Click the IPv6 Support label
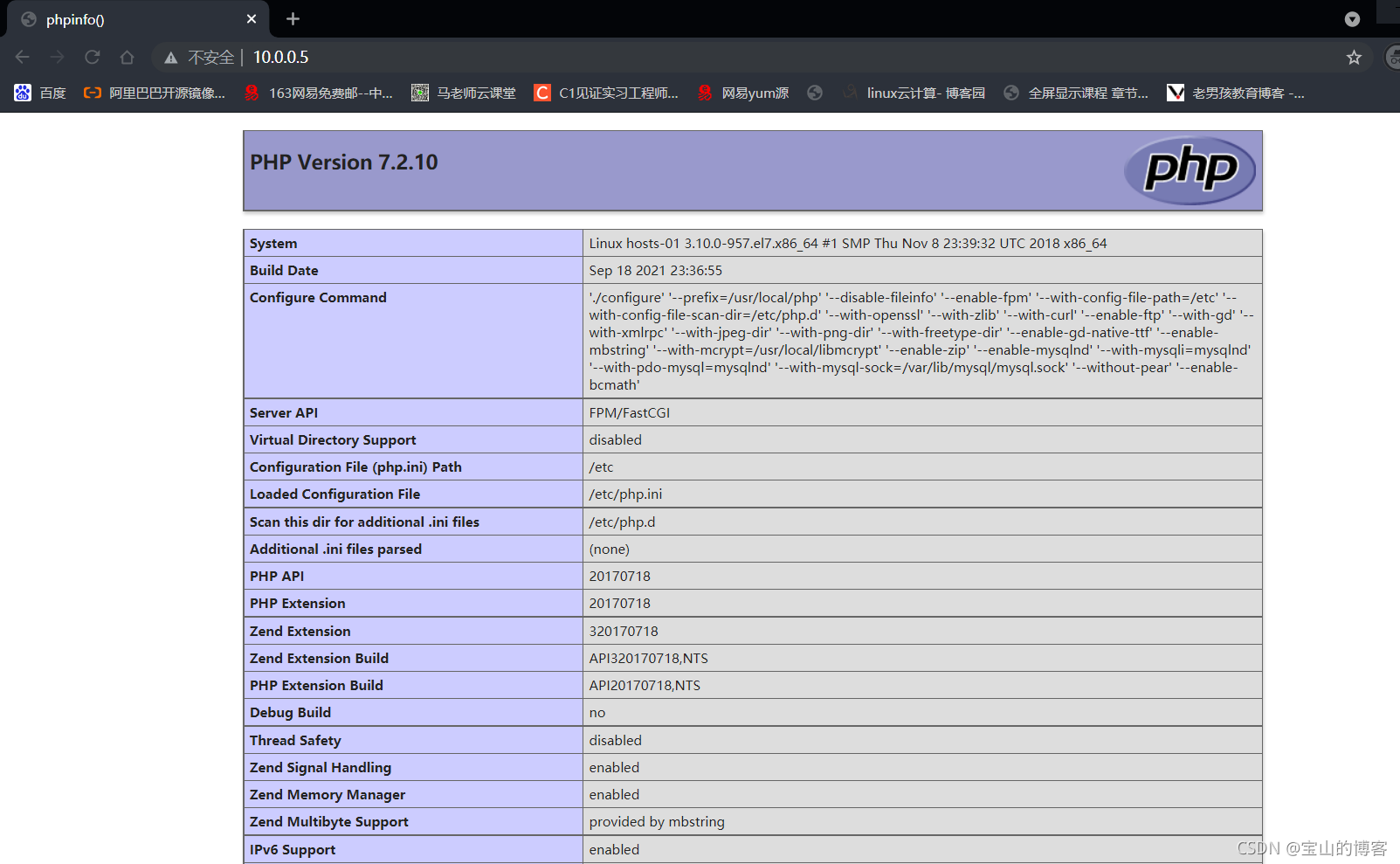Image resolution: width=1400 pixels, height=864 pixels. 293,850
